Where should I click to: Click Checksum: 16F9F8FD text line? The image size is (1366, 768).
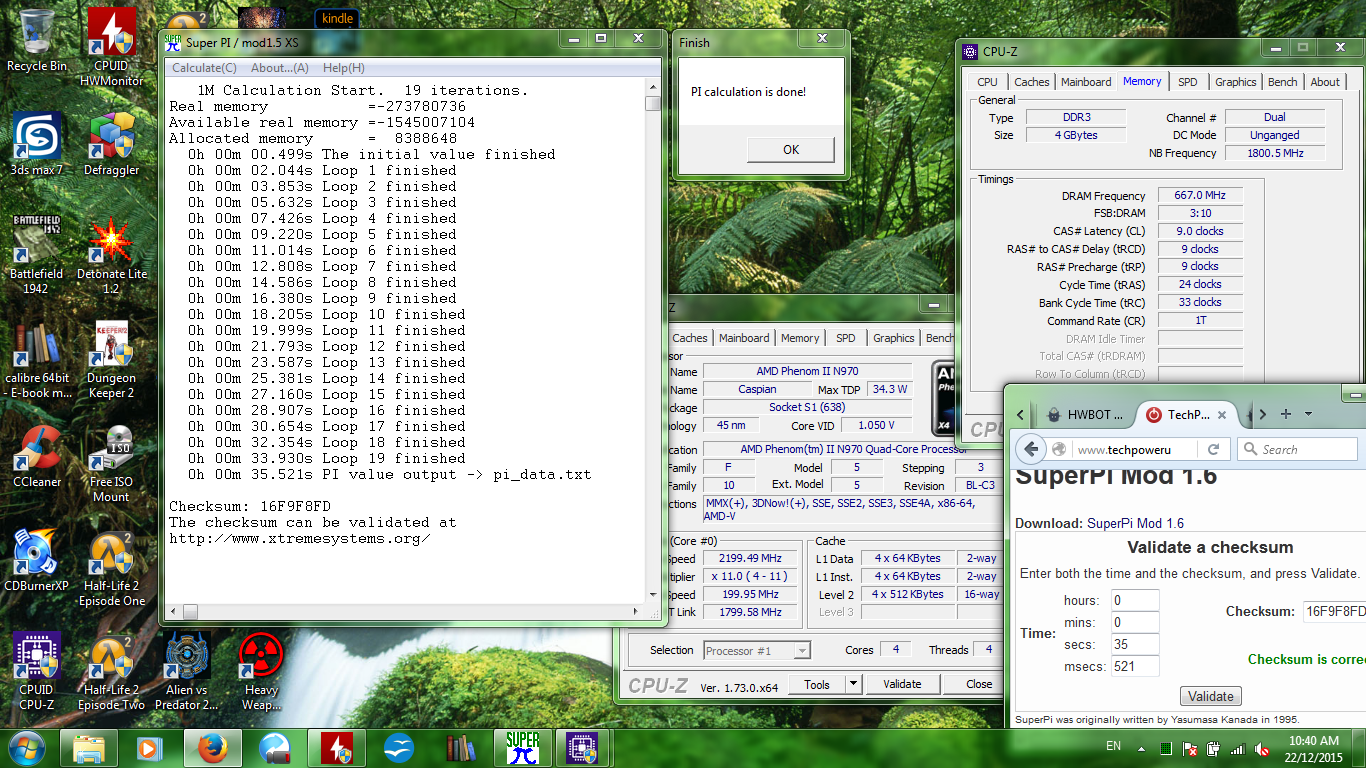point(250,506)
